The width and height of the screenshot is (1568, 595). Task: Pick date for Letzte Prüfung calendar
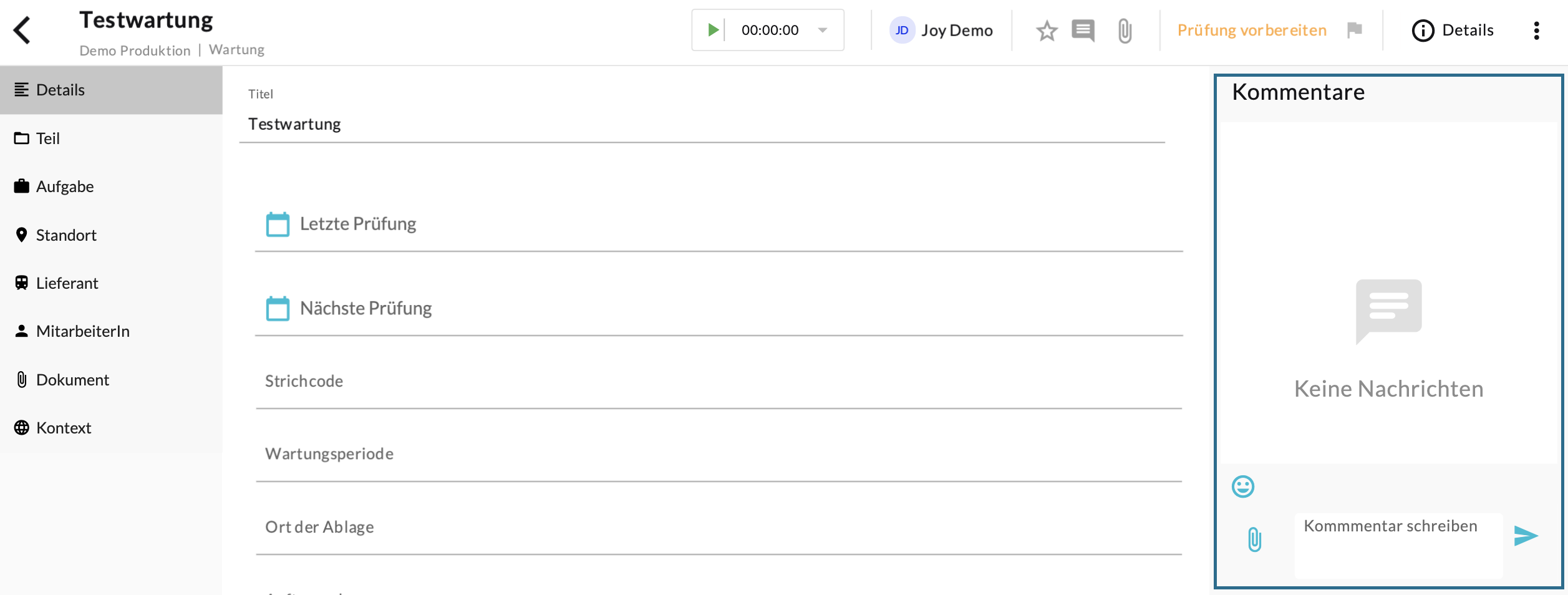[278, 224]
